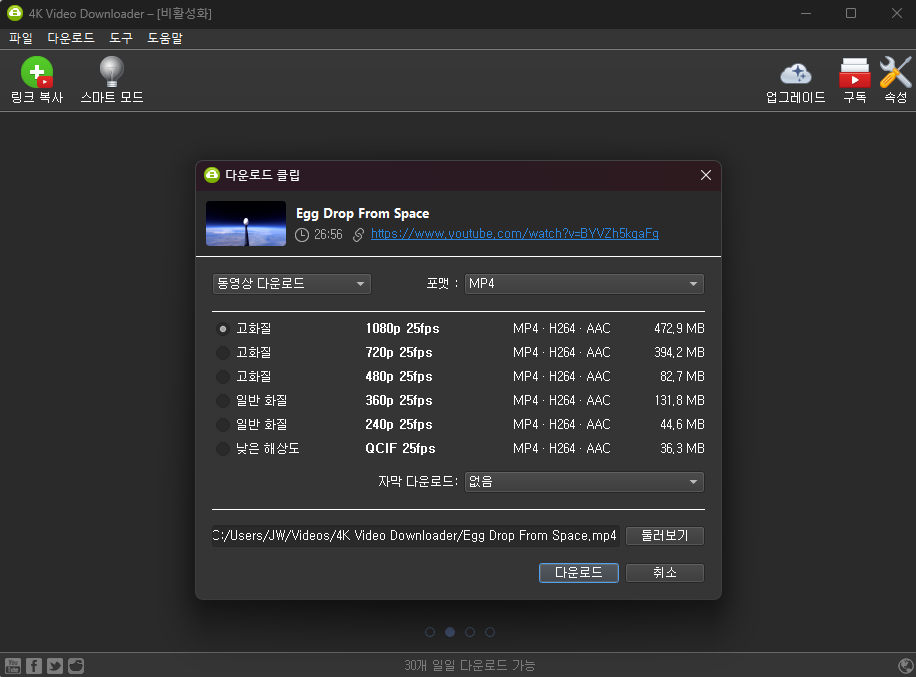Click the clock icon next to 26:56

(301, 235)
